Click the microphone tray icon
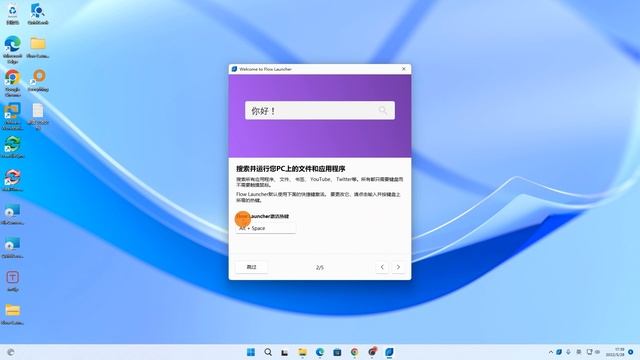 coord(569,352)
